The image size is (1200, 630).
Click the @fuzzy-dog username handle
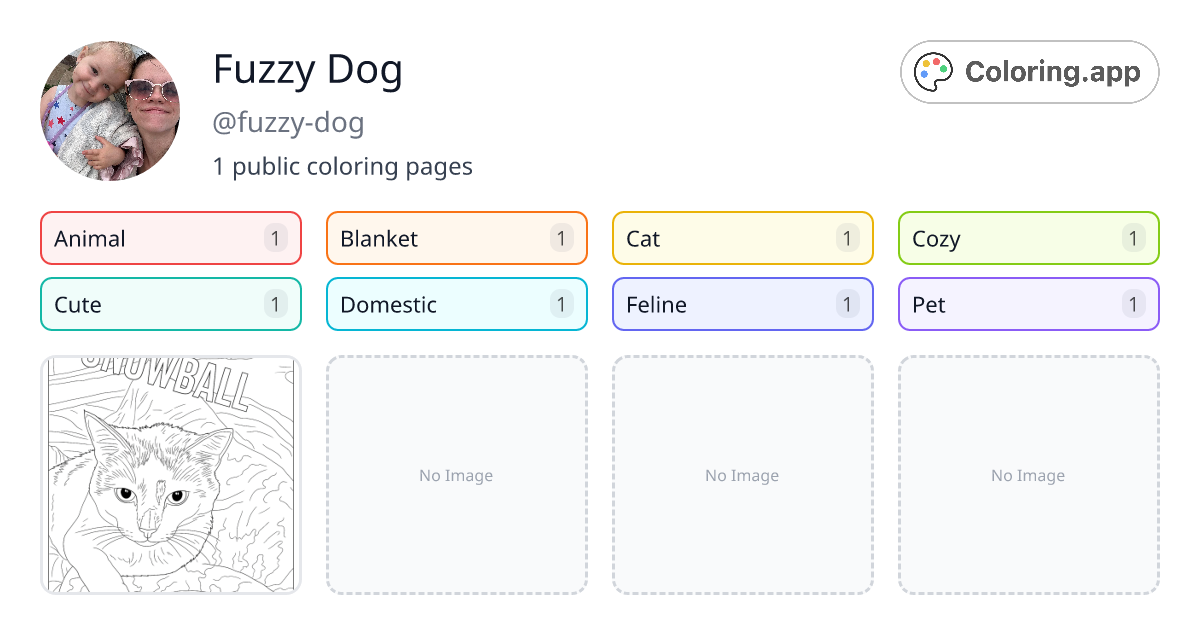pyautogui.click(x=288, y=123)
